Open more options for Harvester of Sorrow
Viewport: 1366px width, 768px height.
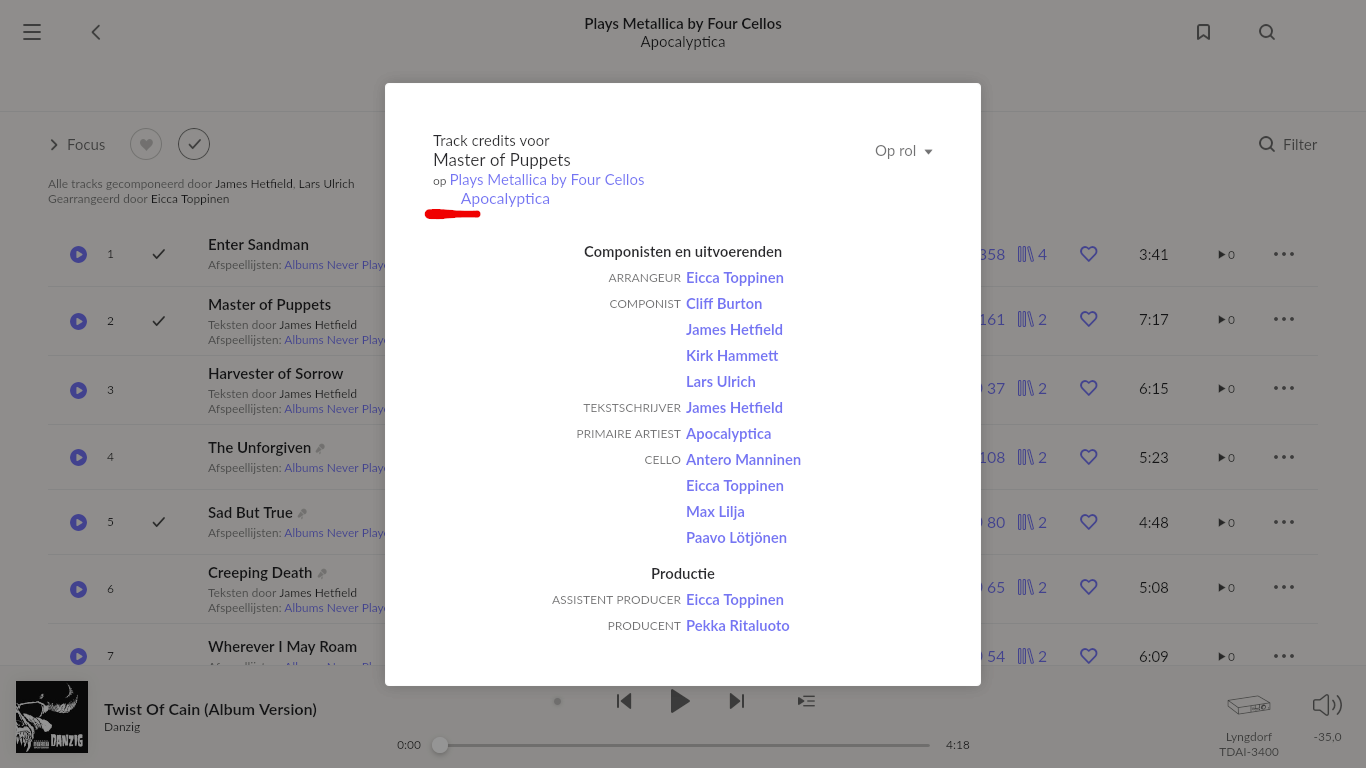(1284, 388)
